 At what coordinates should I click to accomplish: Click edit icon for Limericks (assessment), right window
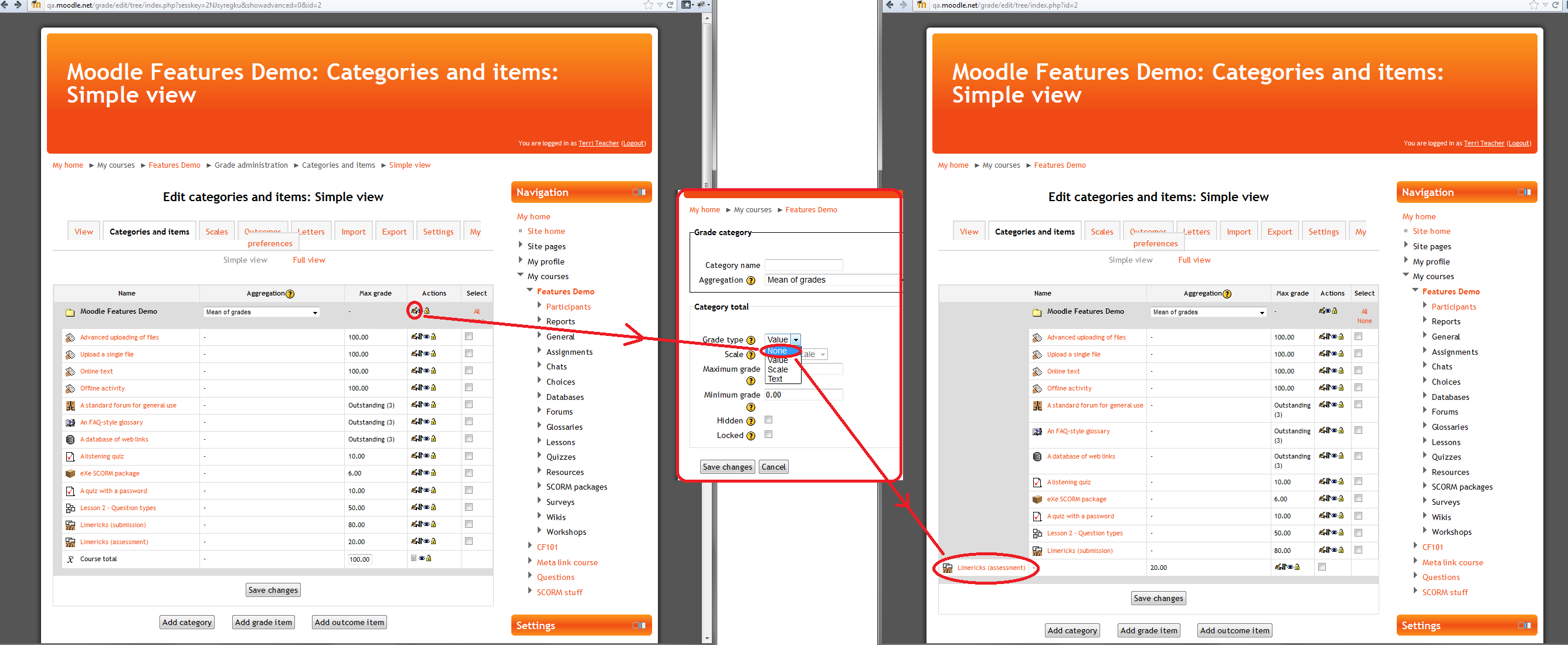point(1278,567)
